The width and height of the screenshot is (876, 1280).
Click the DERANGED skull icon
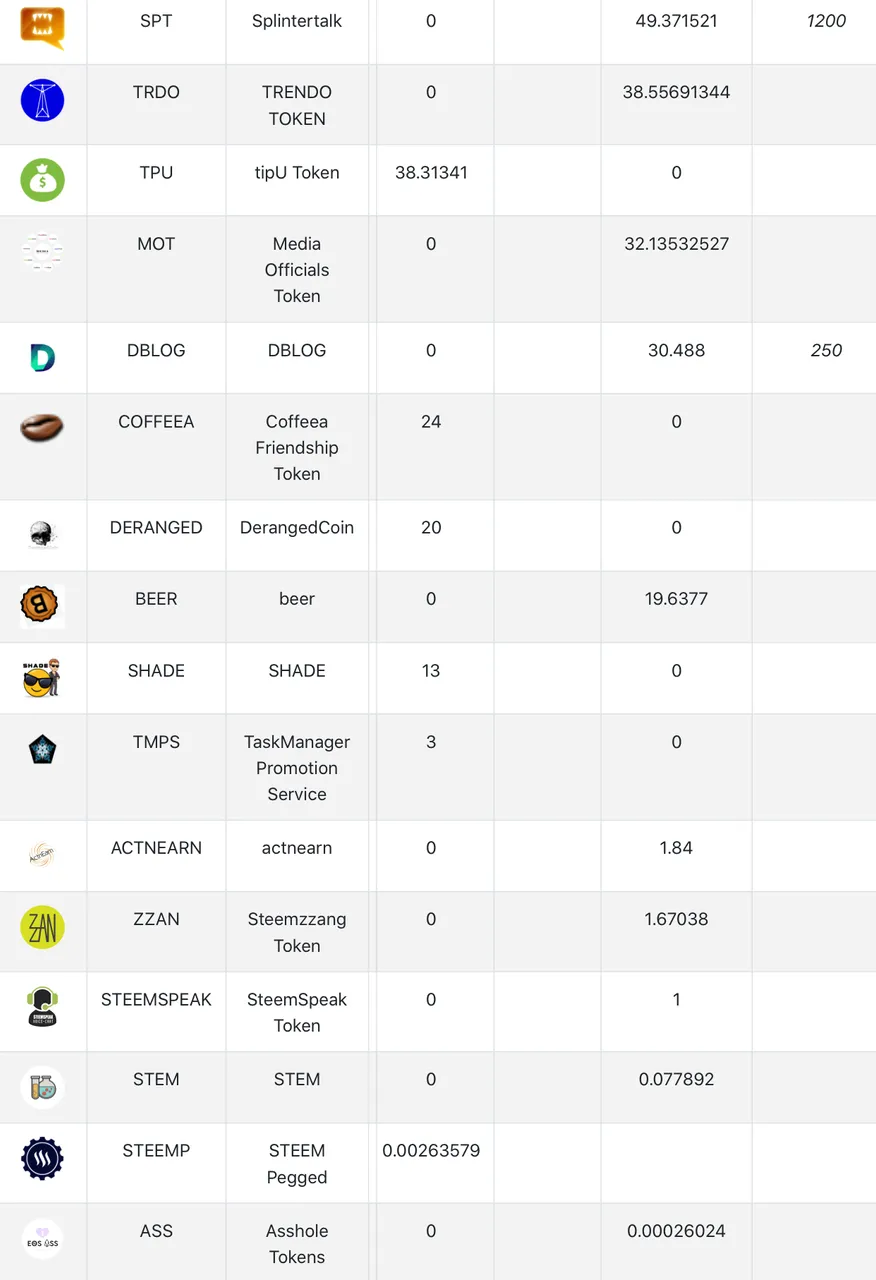pyautogui.click(x=42, y=535)
